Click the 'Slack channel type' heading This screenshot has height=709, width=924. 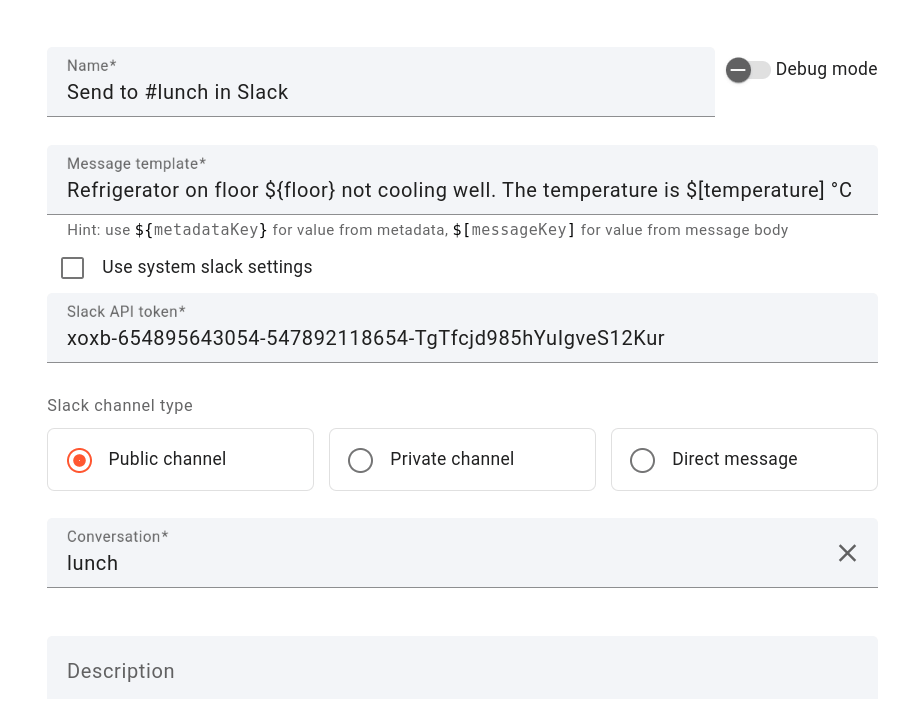(x=120, y=406)
